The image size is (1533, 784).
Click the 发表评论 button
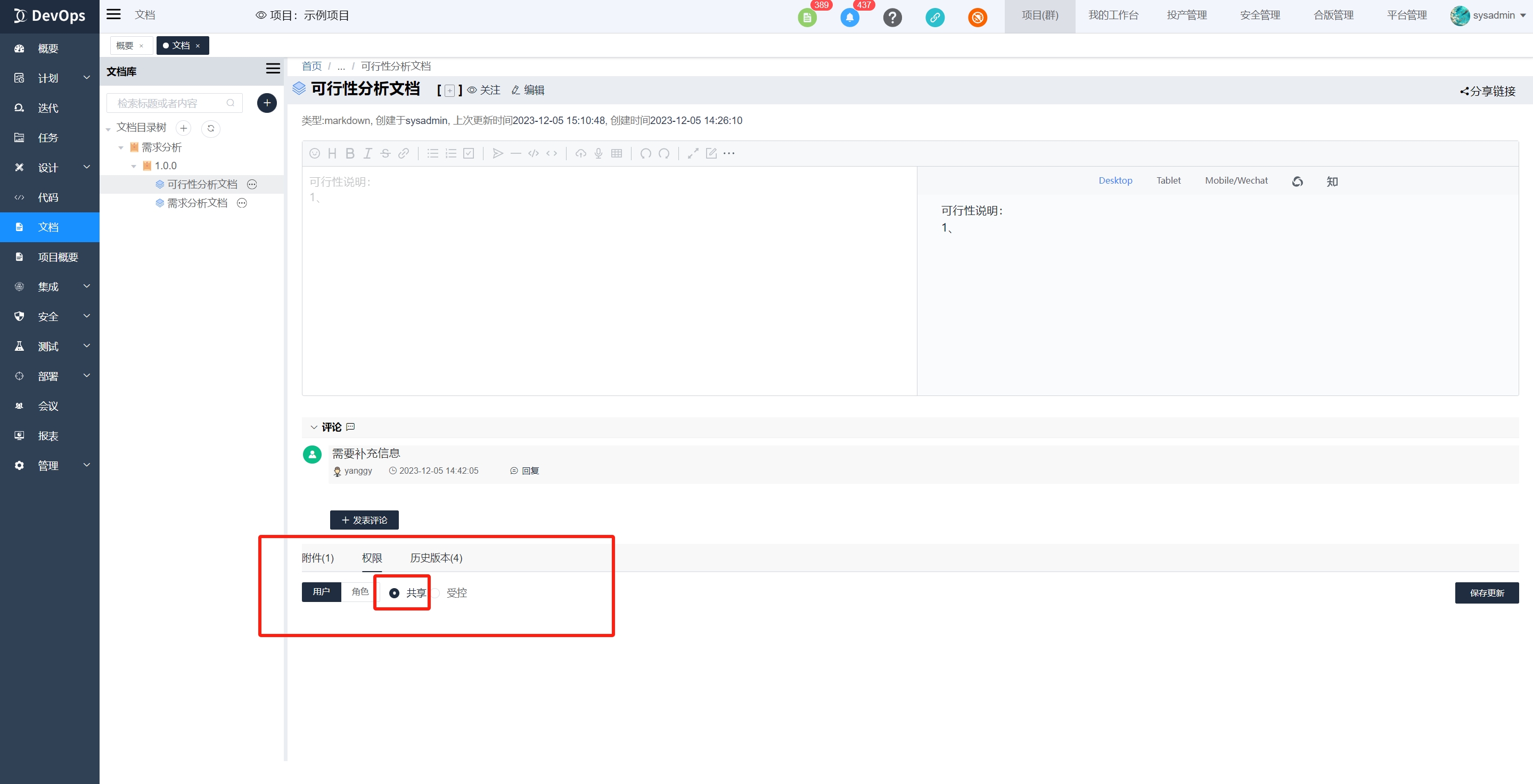coord(364,520)
